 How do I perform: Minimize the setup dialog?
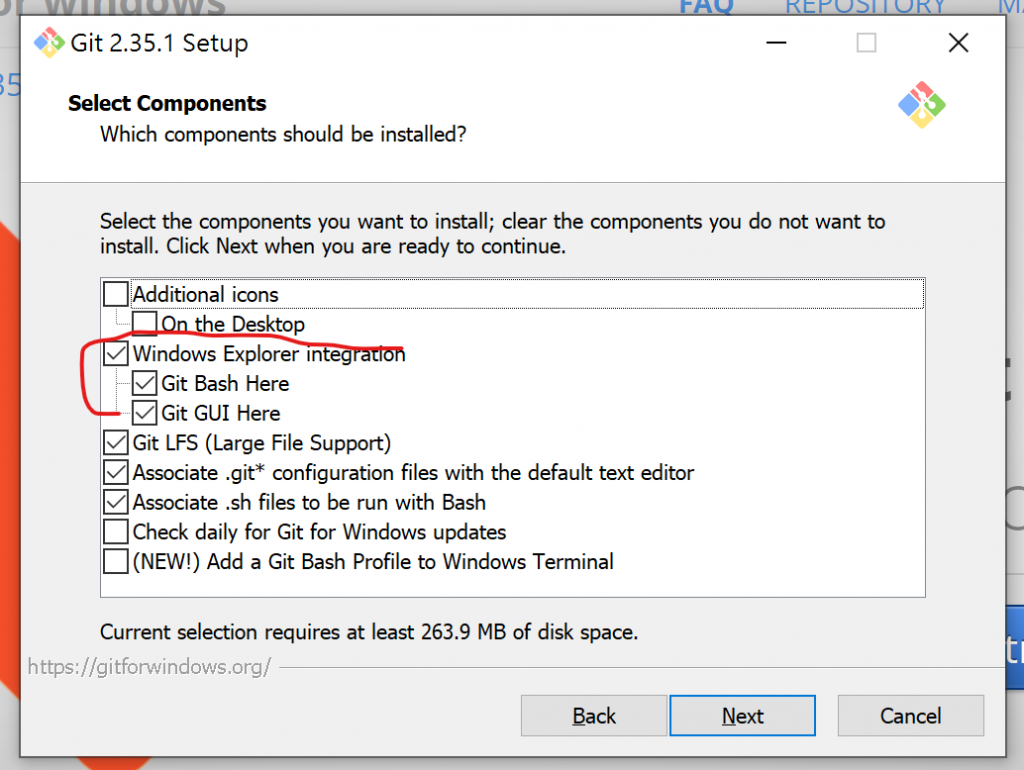[x=776, y=43]
